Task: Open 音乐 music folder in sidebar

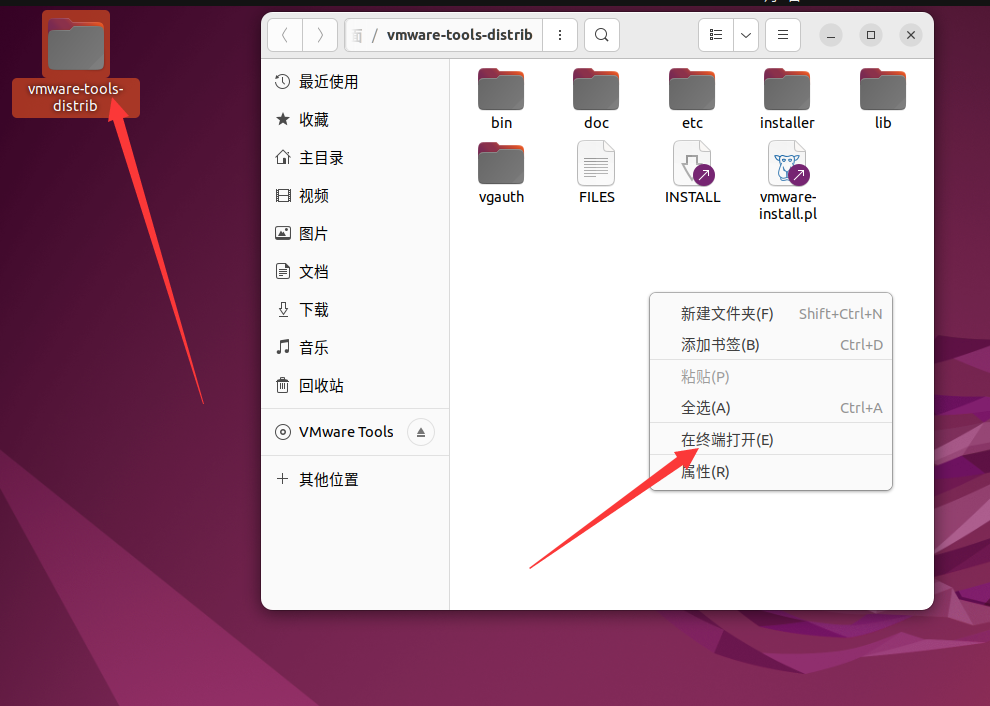Action: (x=355, y=347)
